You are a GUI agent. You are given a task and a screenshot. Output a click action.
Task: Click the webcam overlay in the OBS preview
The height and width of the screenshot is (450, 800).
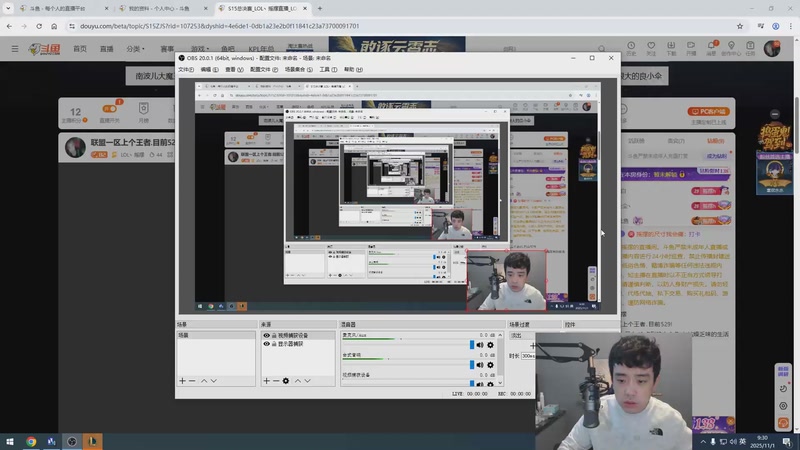506,280
